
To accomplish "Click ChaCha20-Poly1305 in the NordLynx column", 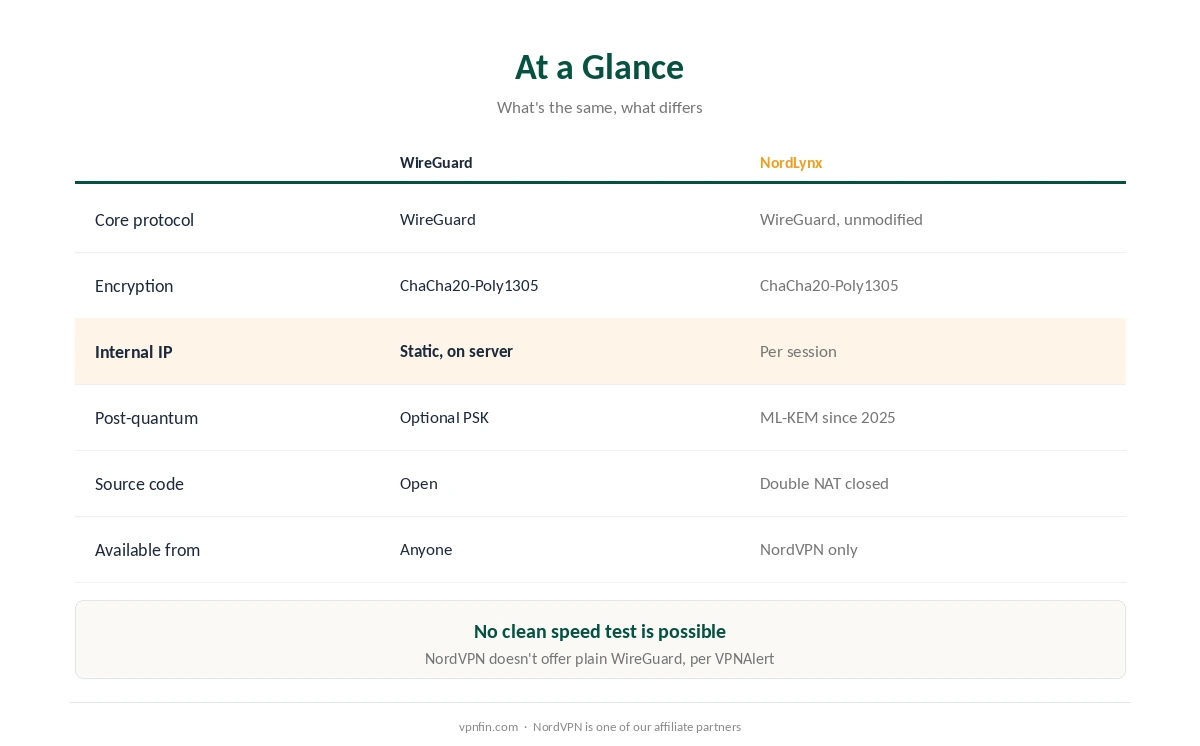I will pos(829,285).
